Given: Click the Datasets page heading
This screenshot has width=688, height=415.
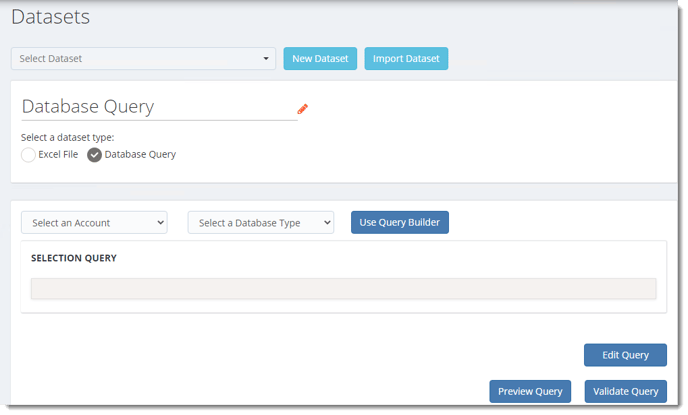Looking at the screenshot, I should [x=50, y=17].
